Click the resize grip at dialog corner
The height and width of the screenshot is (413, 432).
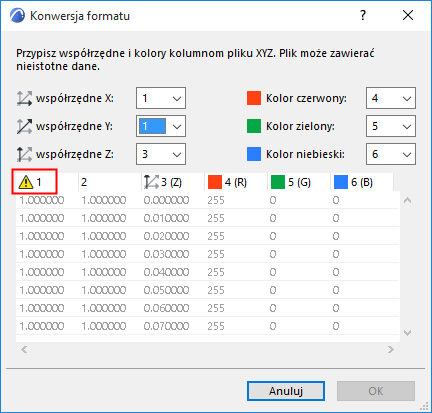click(424, 406)
